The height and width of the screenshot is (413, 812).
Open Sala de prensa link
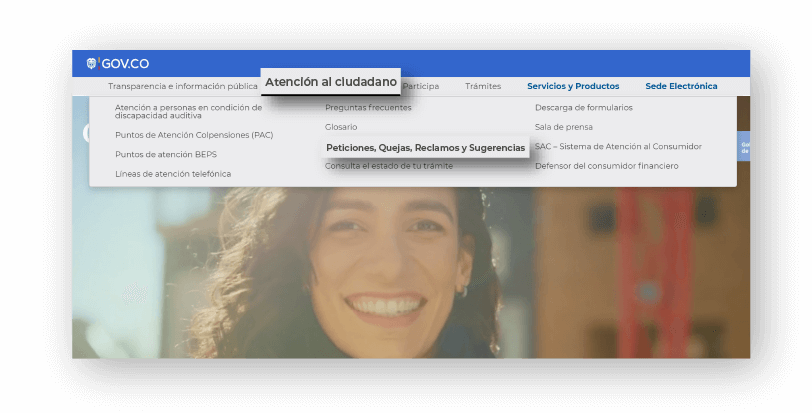[564, 127]
